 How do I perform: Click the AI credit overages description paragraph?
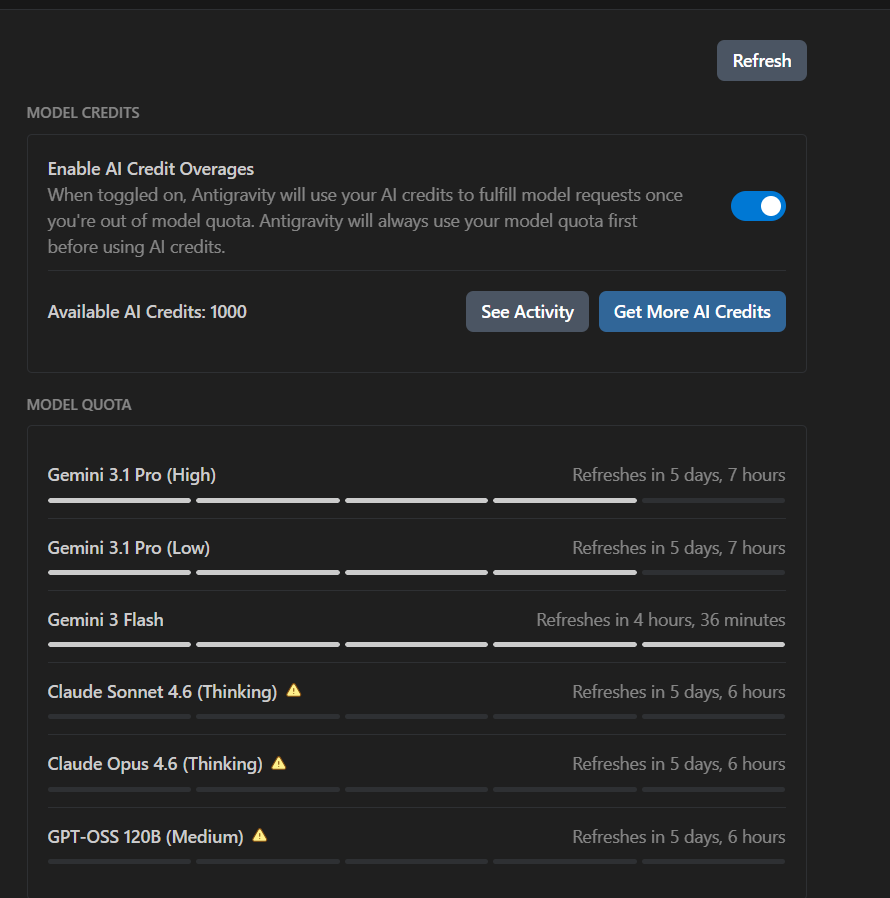(x=365, y=221)
